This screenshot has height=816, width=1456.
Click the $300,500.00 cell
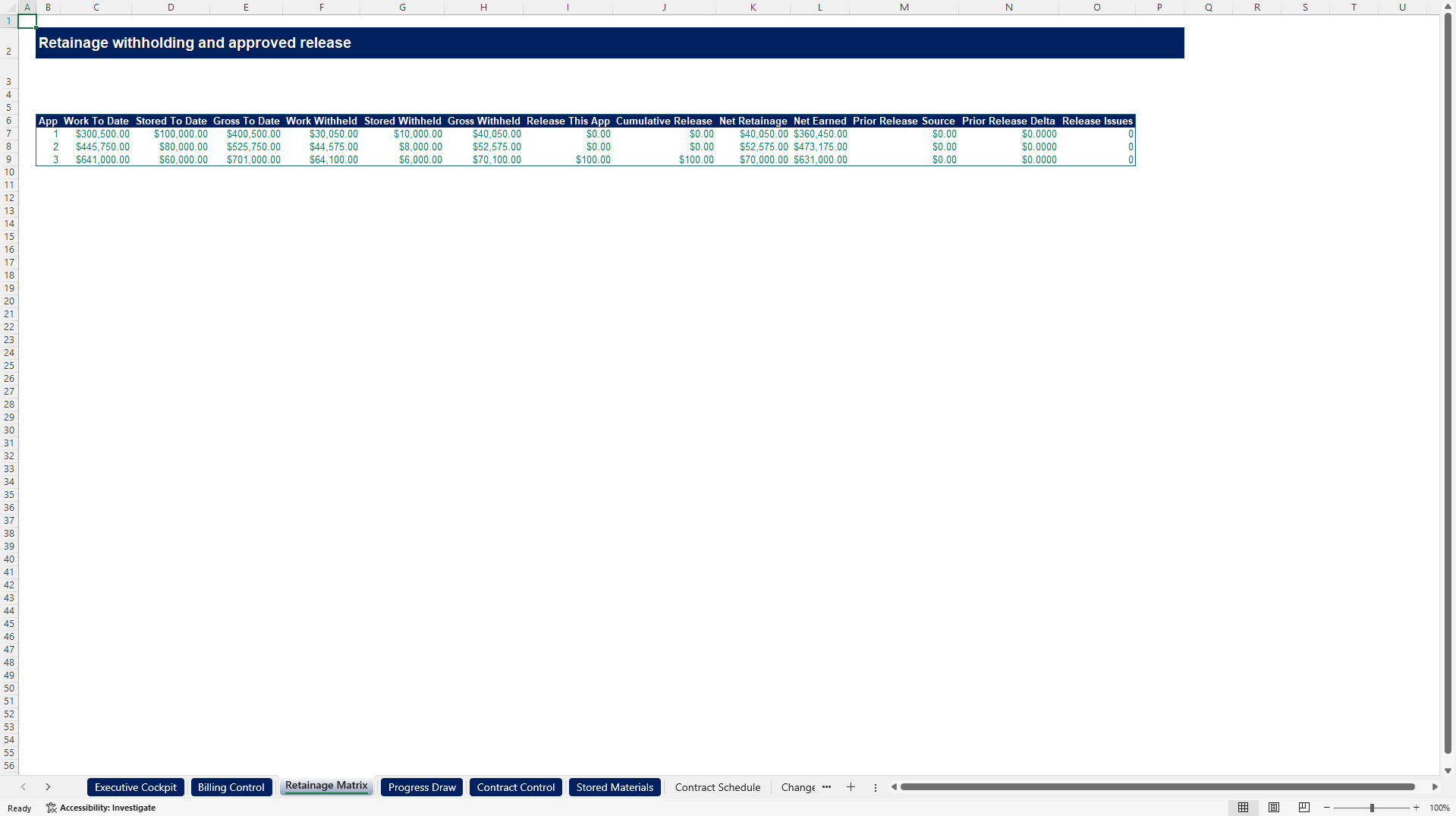point(96,134)
